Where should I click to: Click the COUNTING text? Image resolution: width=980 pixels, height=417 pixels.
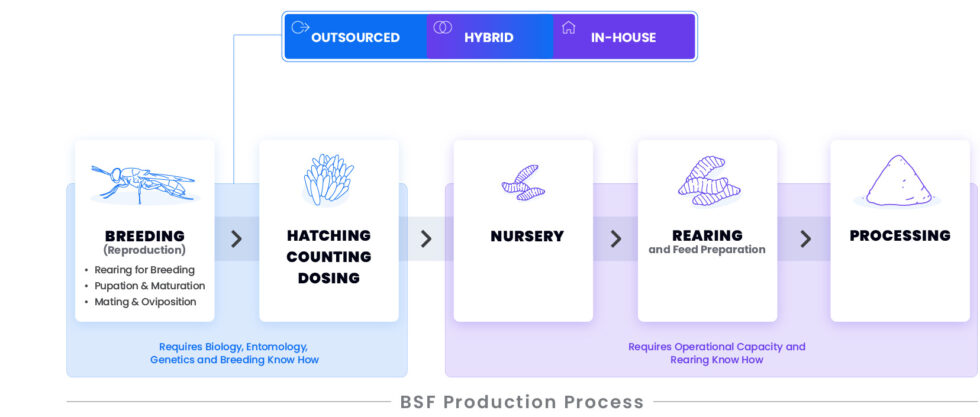click(329, 257)
